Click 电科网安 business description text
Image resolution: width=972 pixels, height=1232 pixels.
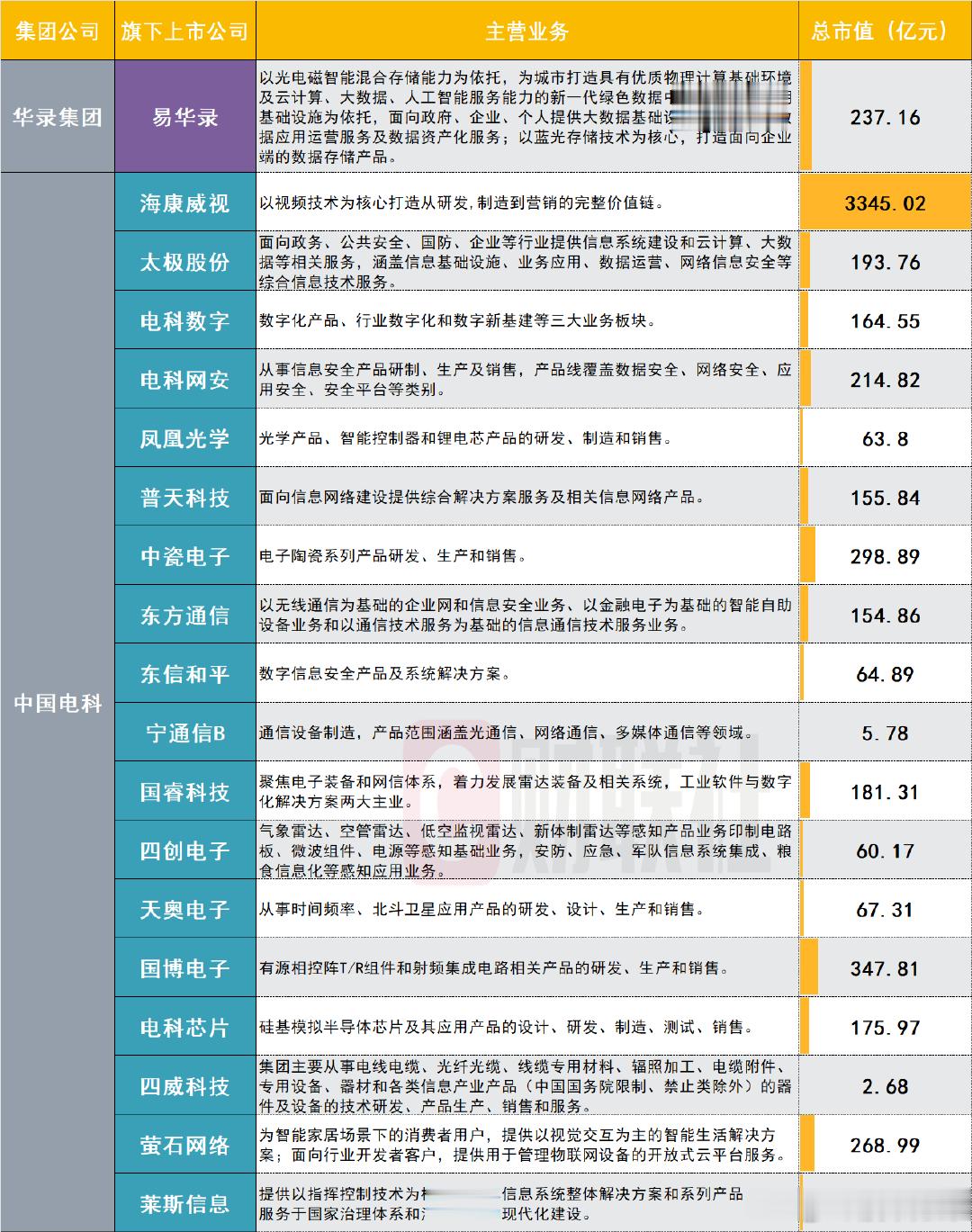[526, 380]
